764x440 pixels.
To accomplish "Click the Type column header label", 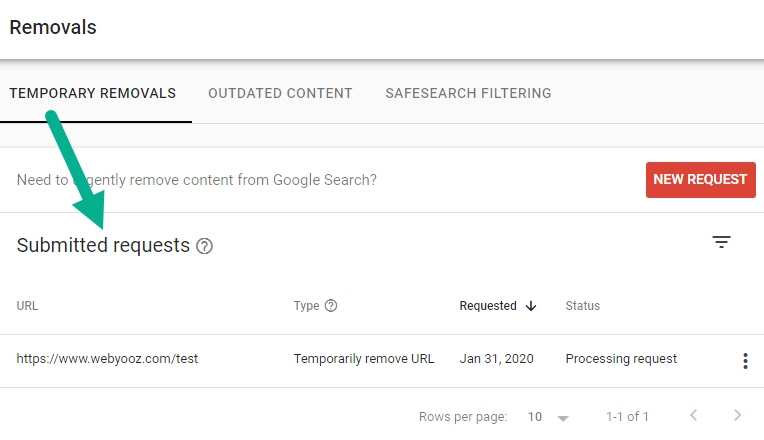I will 306,306.
